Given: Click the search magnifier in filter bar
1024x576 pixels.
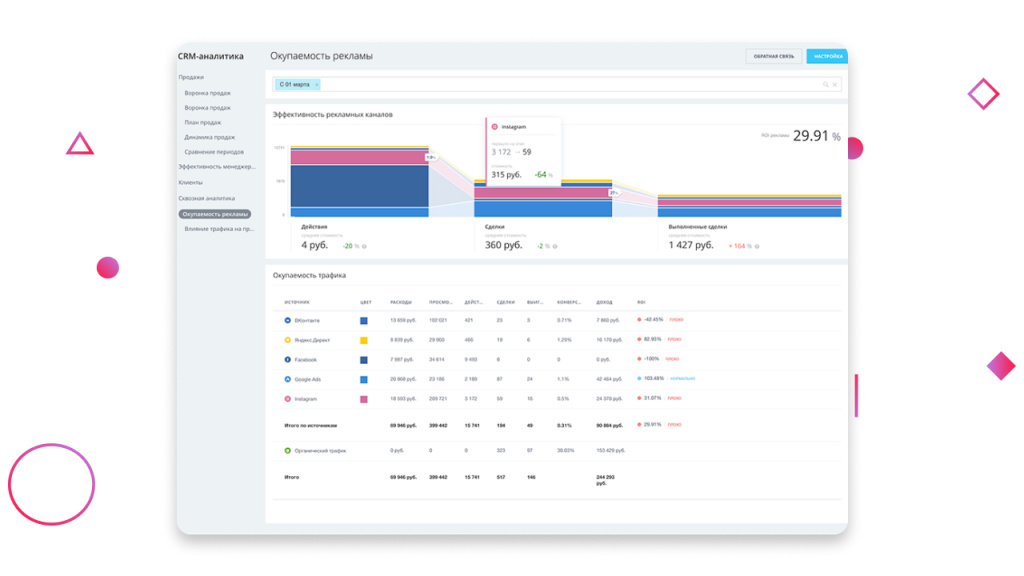Looking at the screenshot, I should click(825, 84).
